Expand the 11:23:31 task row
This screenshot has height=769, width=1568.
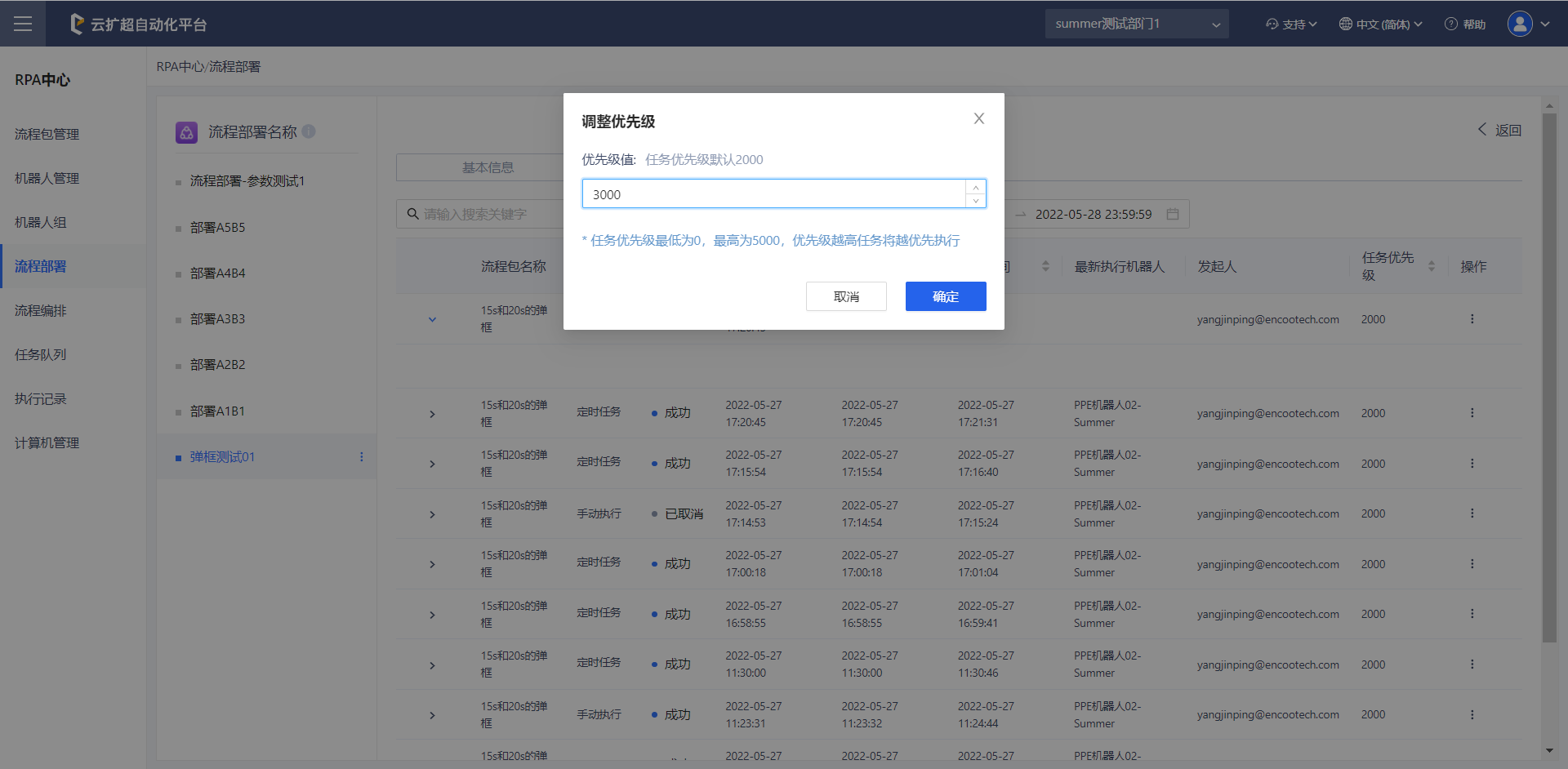click(432, 715)
